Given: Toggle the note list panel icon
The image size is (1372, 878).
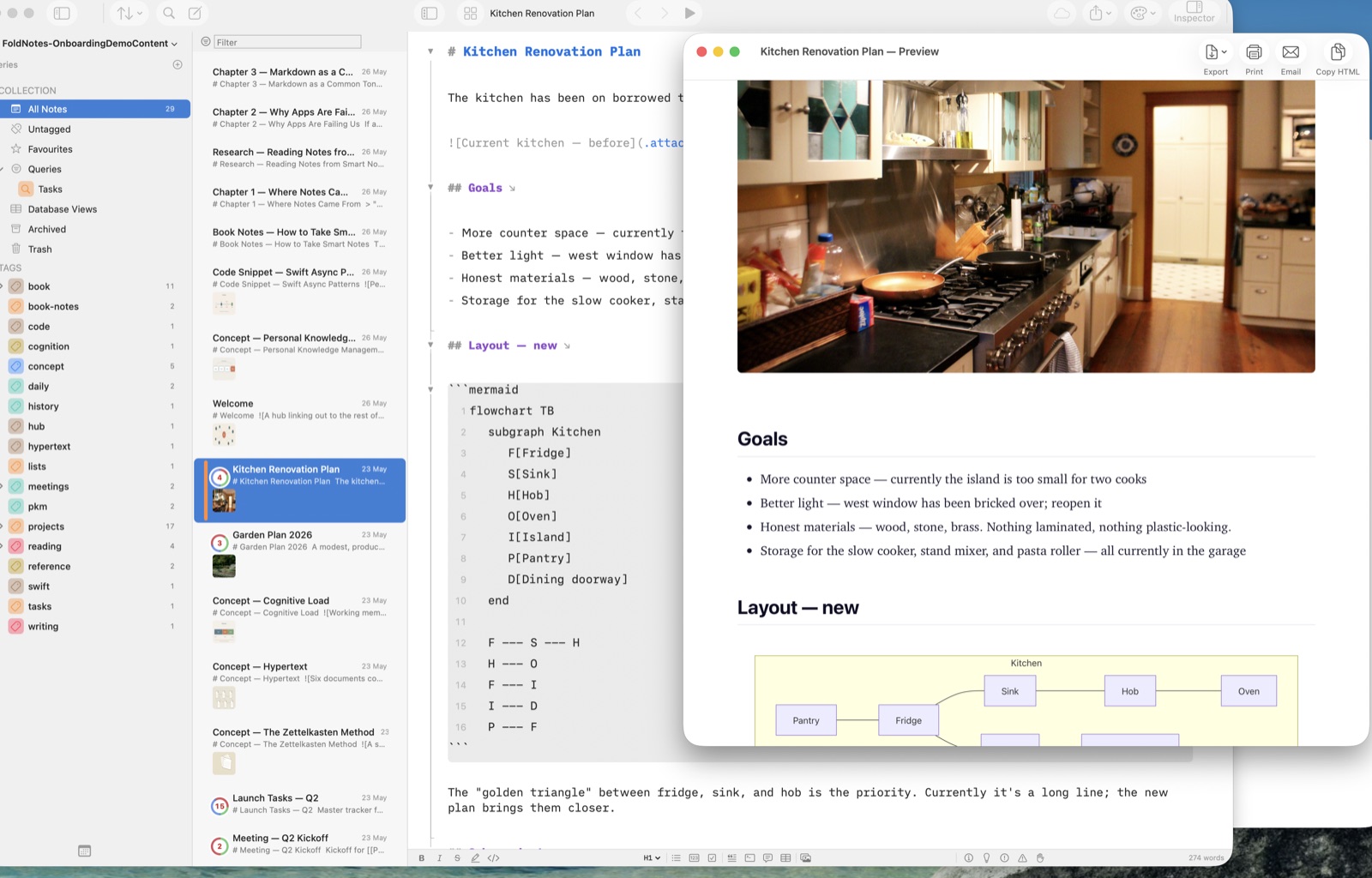Looking at the screenshot, I should click(x=430, y=13).
